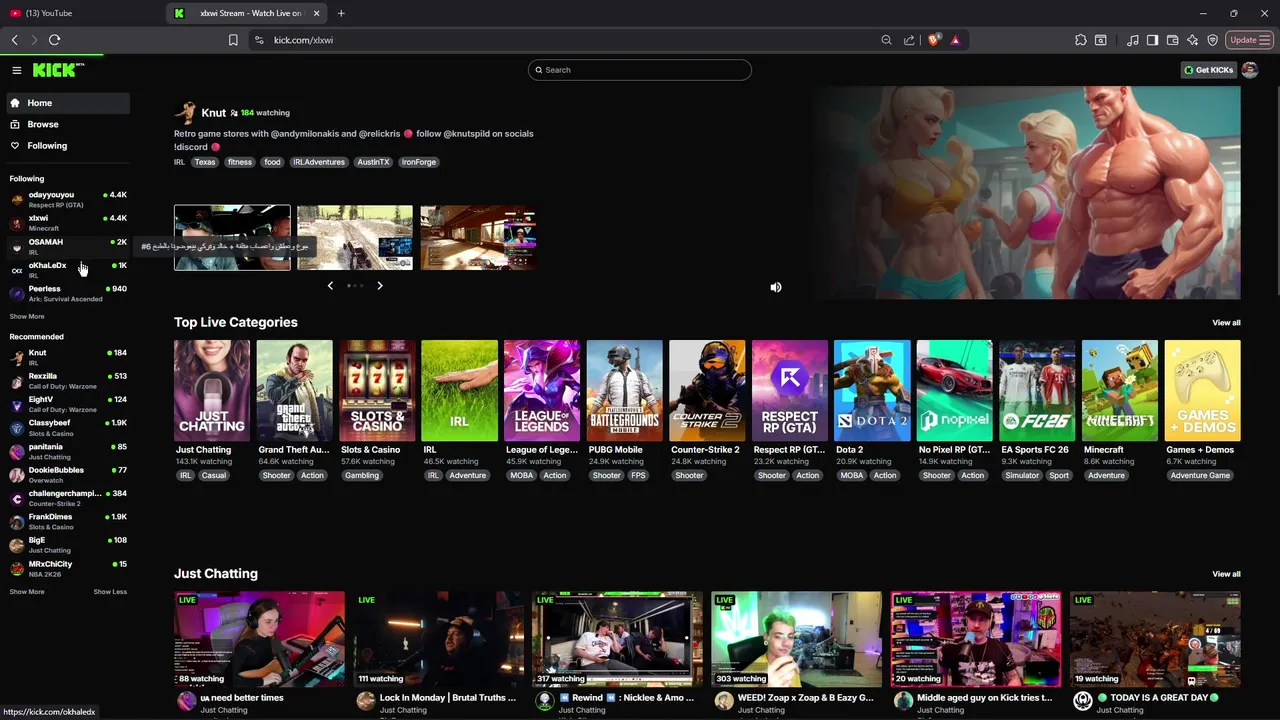Image resolution: width=1280 pixels, height=720 pixels.
Task: Open Minecraft category card
Action: pyautogui.click(x=1120, y=391)
